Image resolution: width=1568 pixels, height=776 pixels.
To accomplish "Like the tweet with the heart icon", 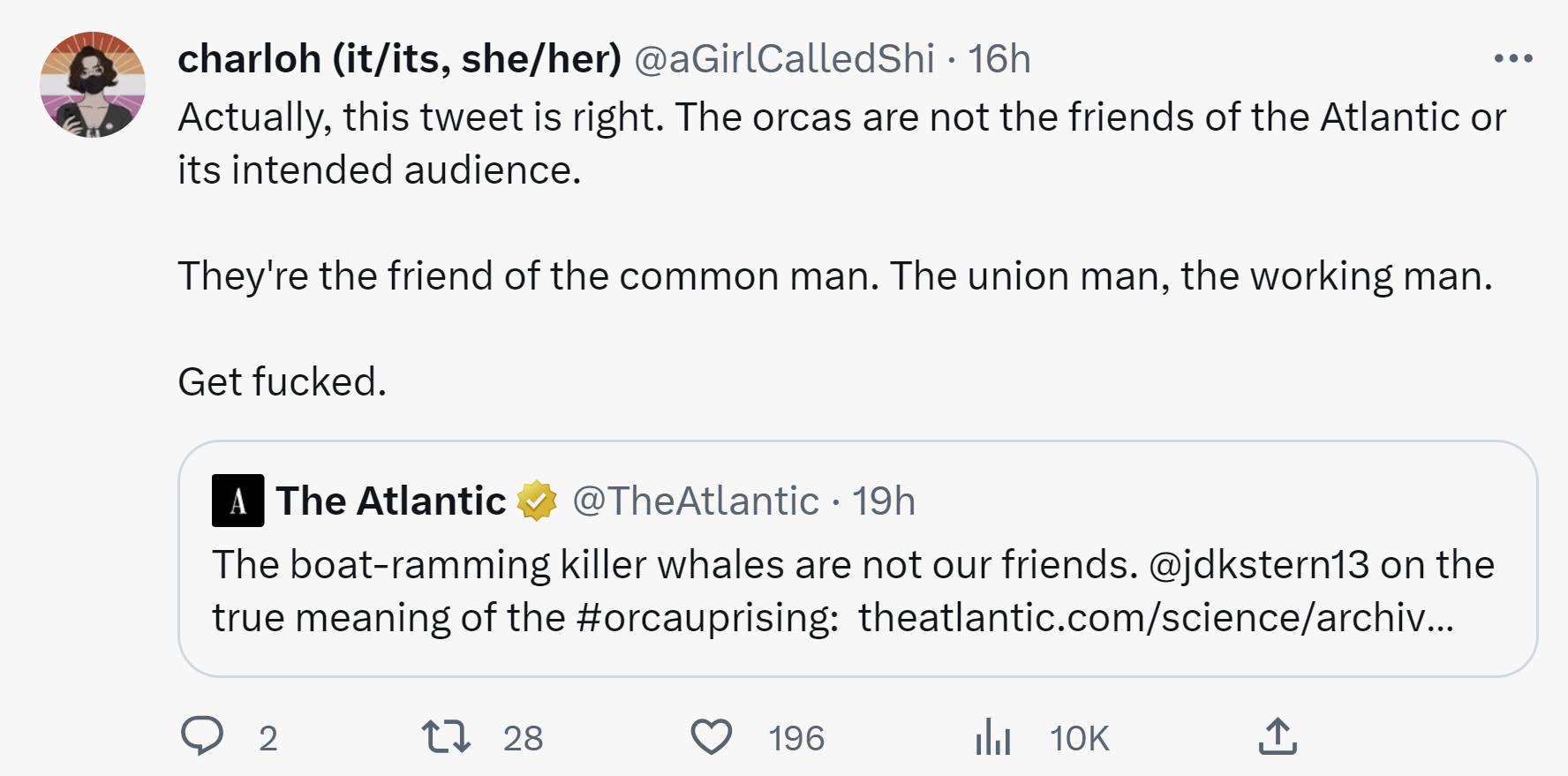I will pyautogui.click(x=711, y=737).
